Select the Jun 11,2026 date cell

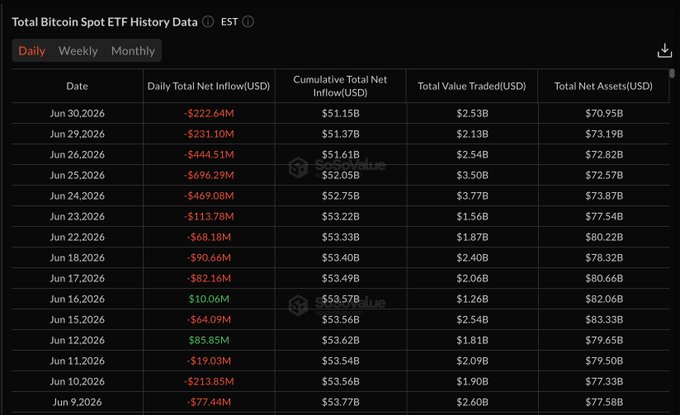(77, 361)
